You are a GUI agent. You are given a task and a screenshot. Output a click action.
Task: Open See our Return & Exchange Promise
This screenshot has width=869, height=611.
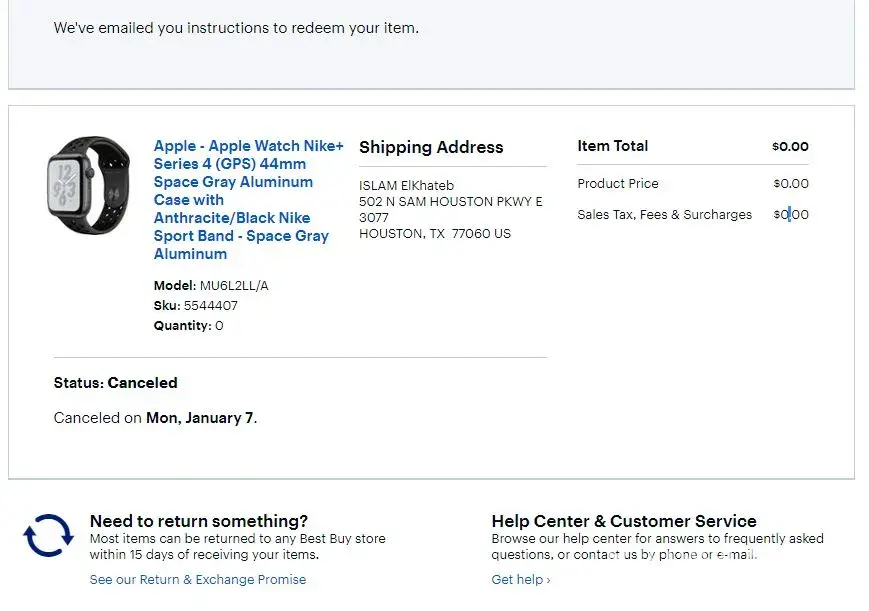198,580
